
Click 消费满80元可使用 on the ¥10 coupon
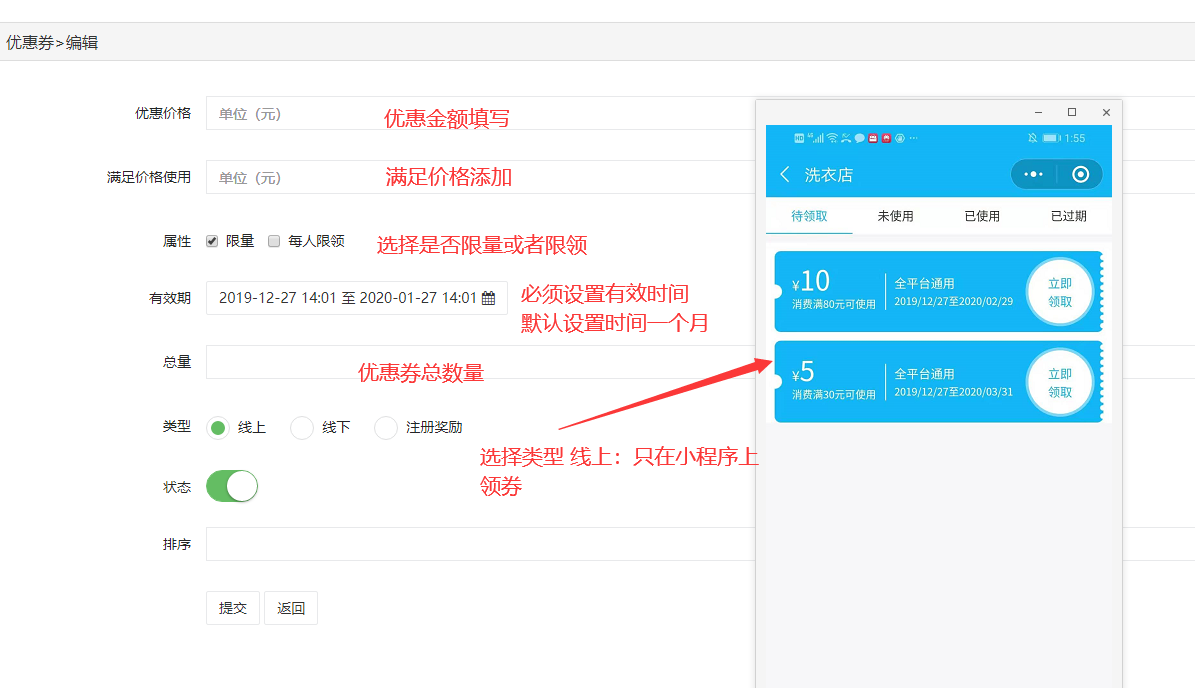(x=834, y=304)
